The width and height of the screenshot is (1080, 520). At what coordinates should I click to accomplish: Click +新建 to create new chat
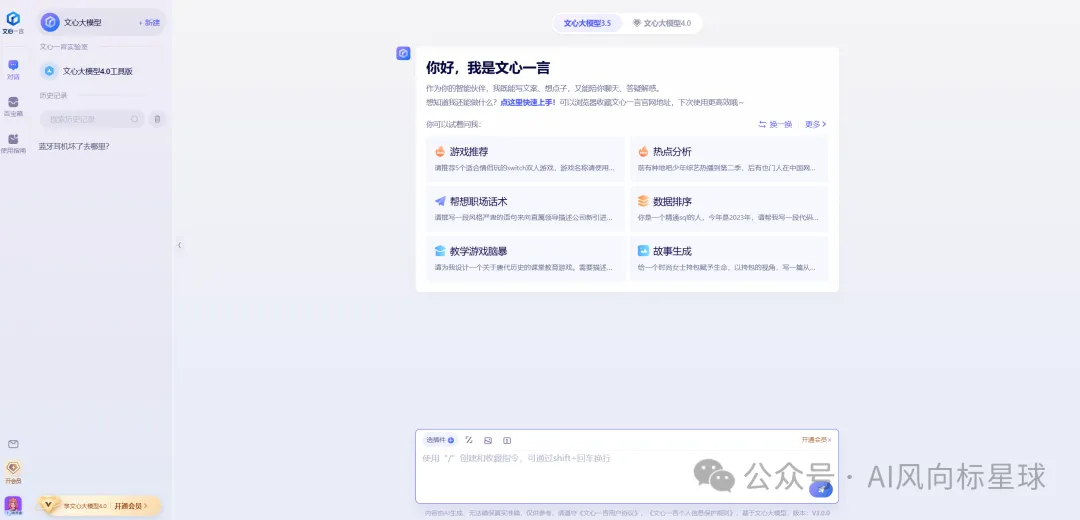(149, 23)
